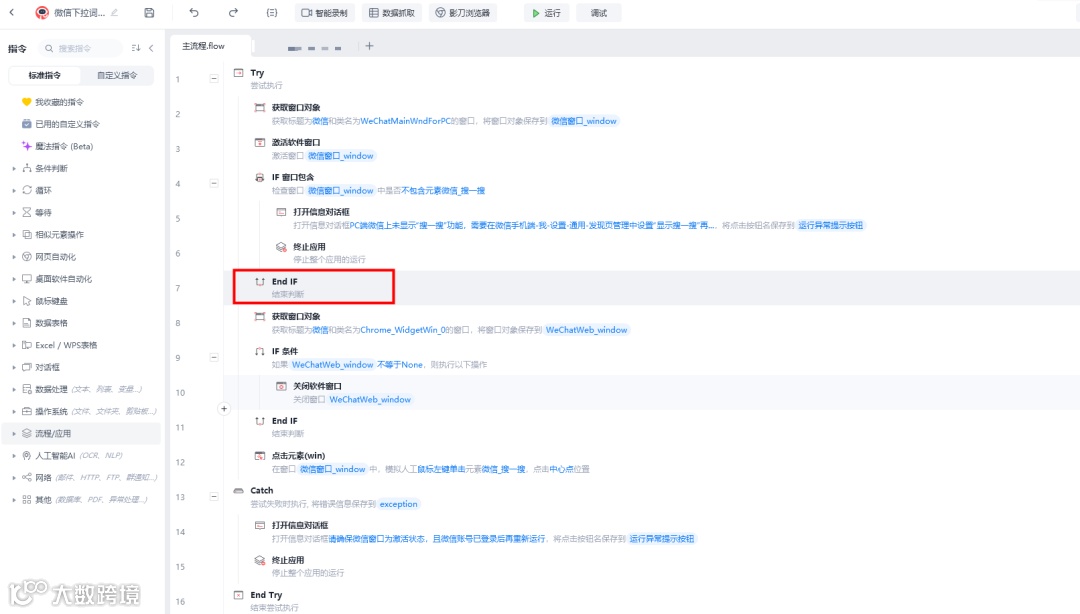Switch to 自定义指令 tab
The width and height of the screenshot is (1080, 614).
coord(116,75)
